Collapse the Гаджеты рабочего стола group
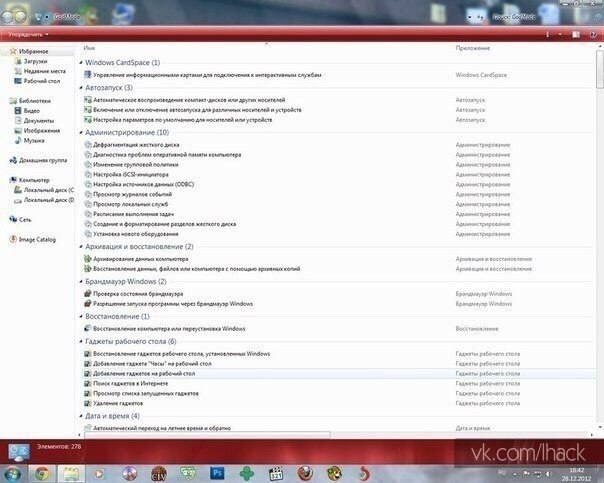This screenshot has width=604, height=483. tap(81, 341)
